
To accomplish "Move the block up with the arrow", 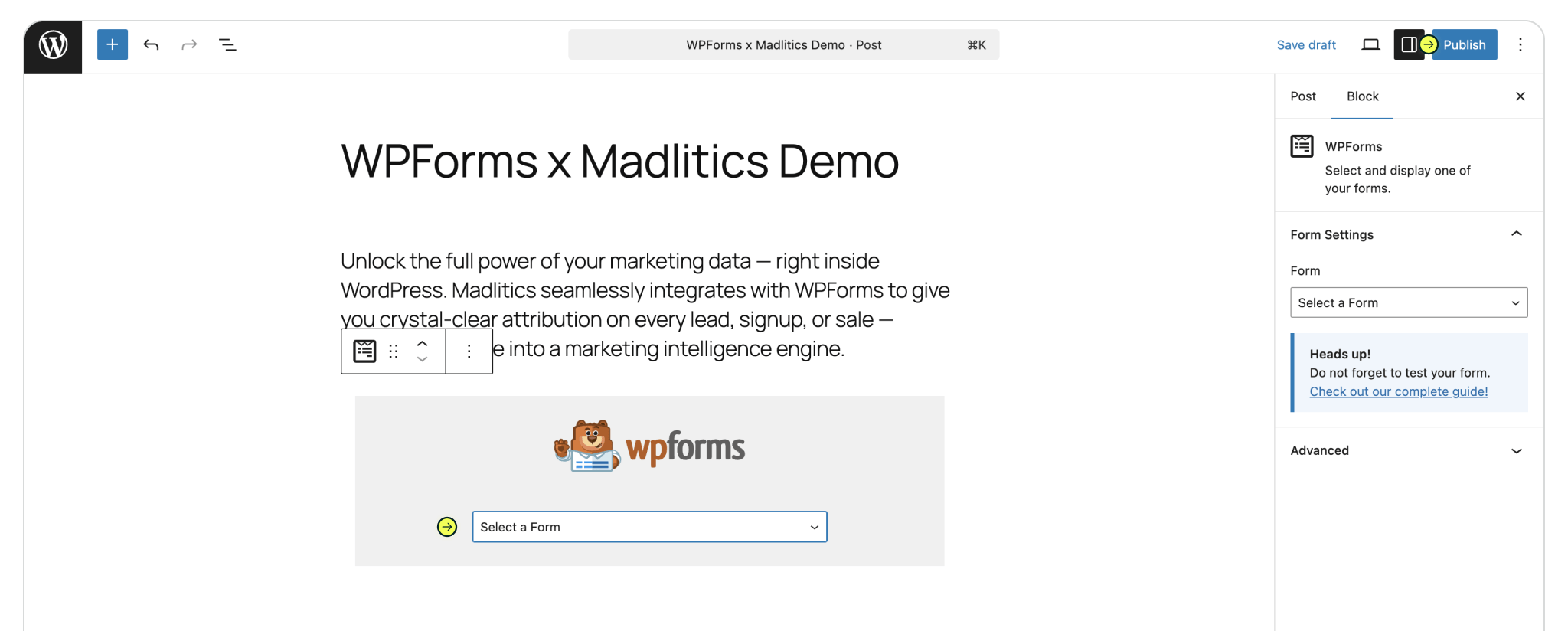I will pyautogui.click(x=422, y=343).
